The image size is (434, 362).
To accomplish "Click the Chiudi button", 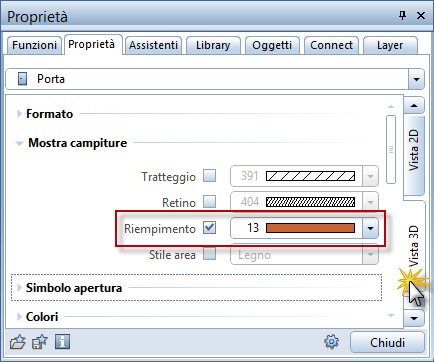I will (x=387, y=342).
